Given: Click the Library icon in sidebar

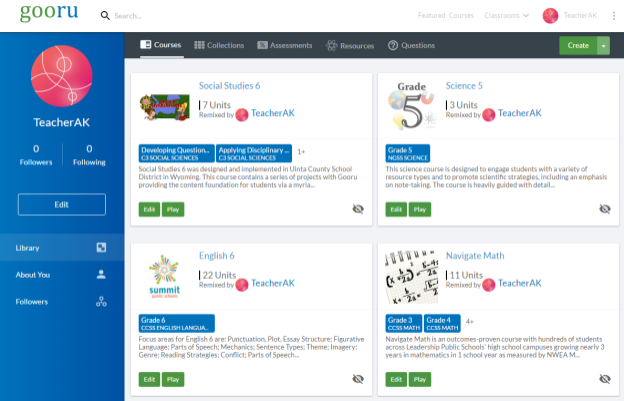Looking at the screenshot, I should pyautogui.click(x=101, y=247).
